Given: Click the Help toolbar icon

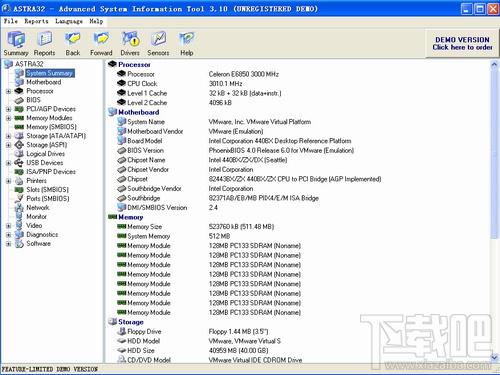Looking at the screenshot, I should (x=187, y=39).
